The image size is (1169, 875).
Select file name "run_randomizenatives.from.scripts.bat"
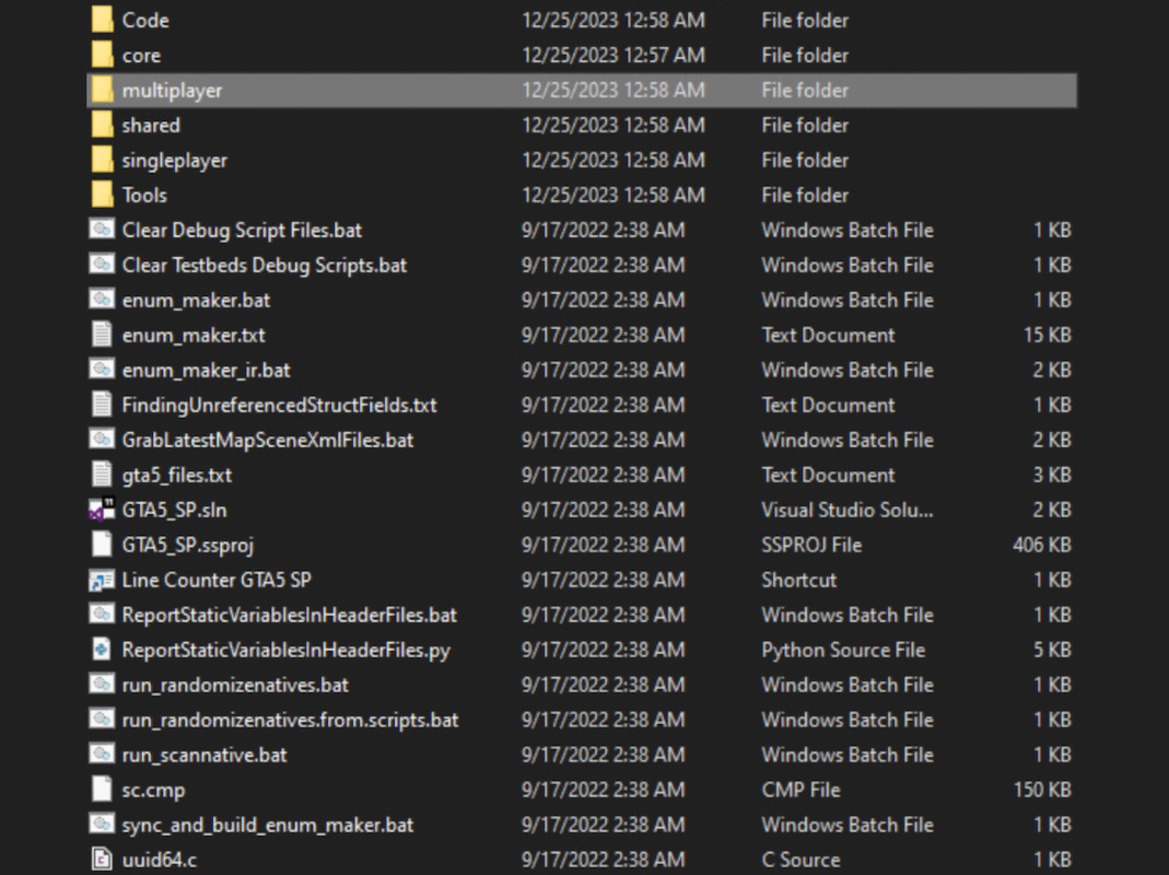(290, 720)
